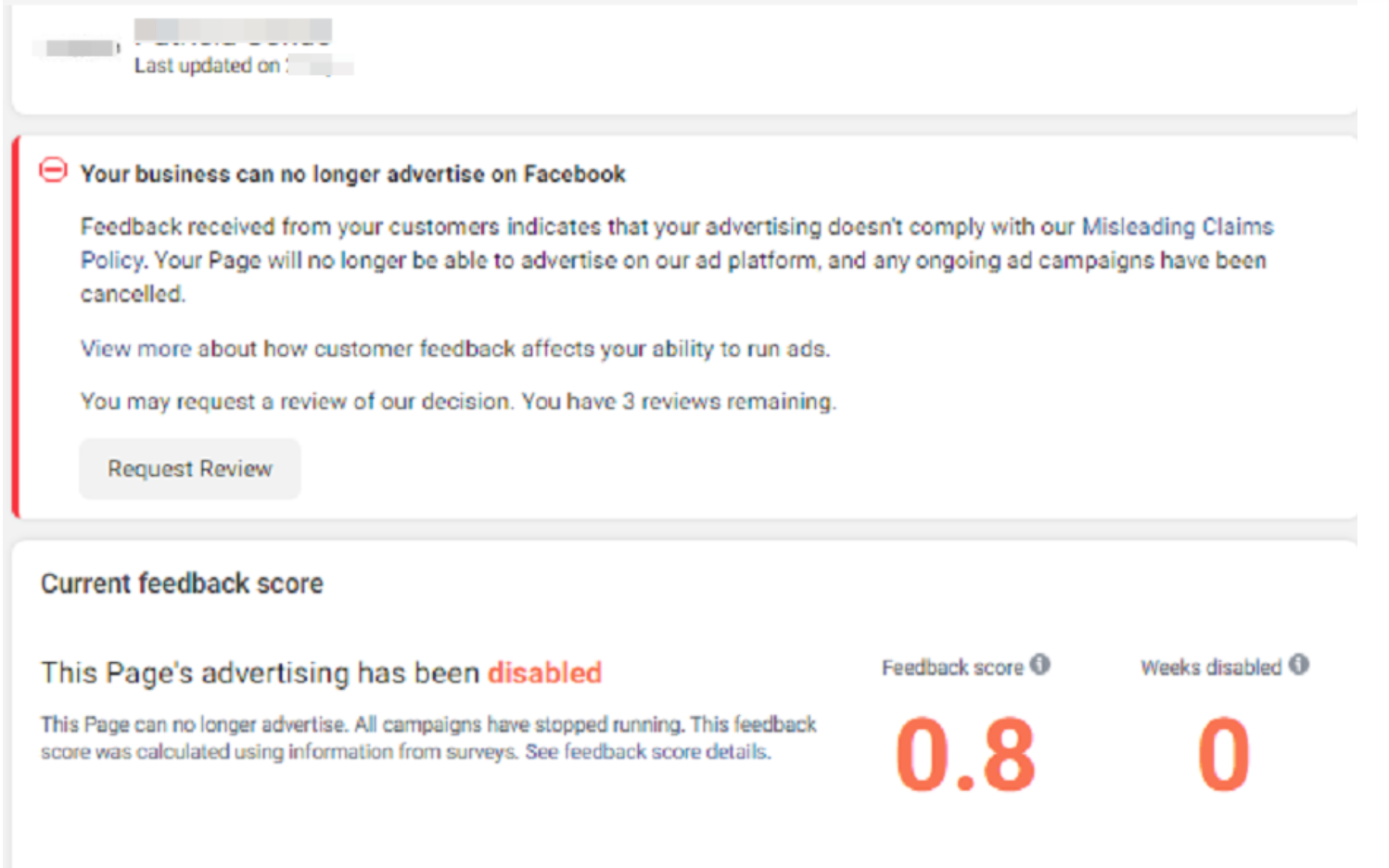The image size is (1389, 868).
Task: Click the red no-entry warning icon
Action: pos(53,171)
